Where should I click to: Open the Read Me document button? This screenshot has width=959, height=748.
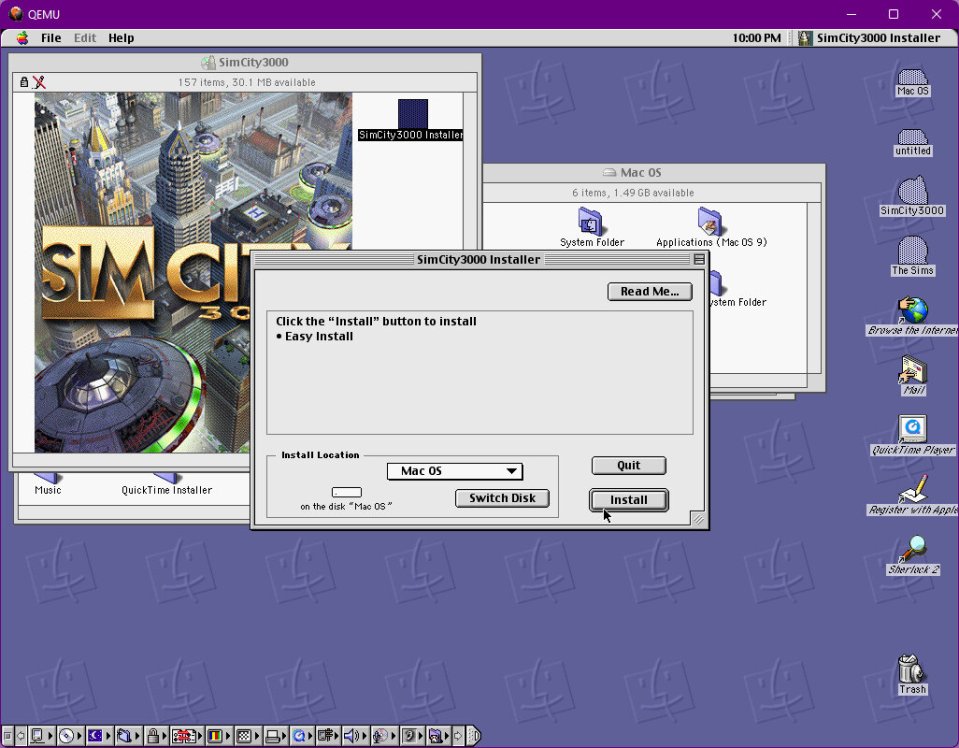(649, 292)
